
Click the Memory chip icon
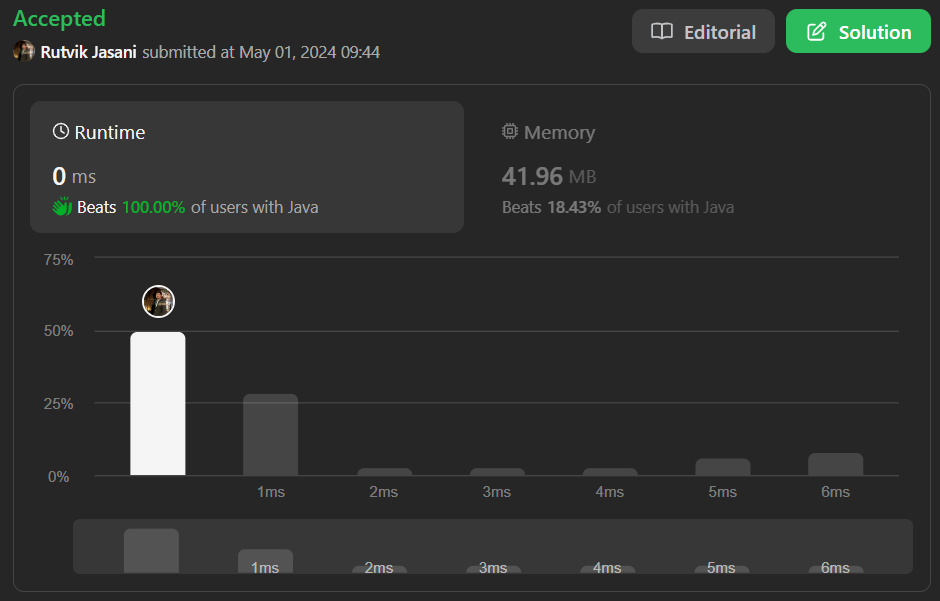click(510, 132)
